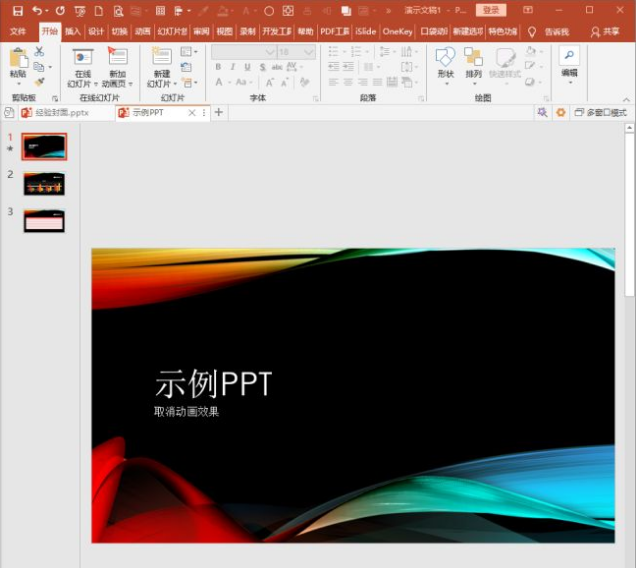Select slide 2 thumbnail in the panel
The image size is (636, 568).
[44, 184]
